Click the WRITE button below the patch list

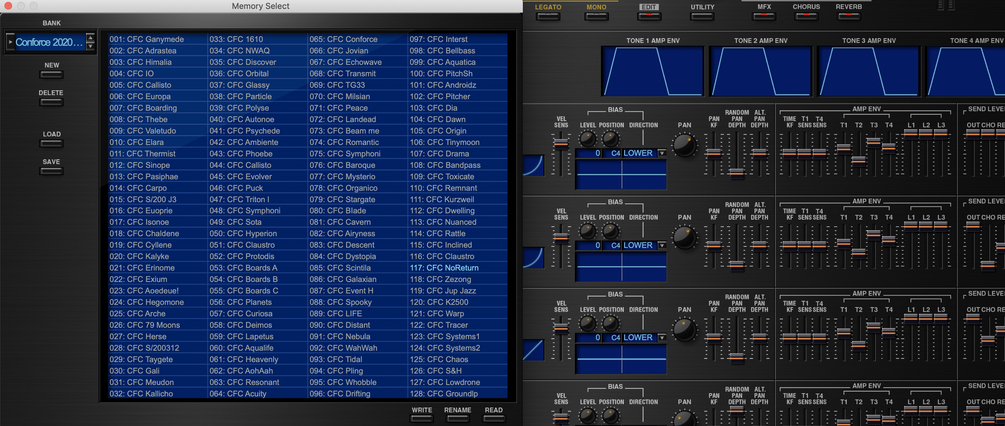[422, 419]
